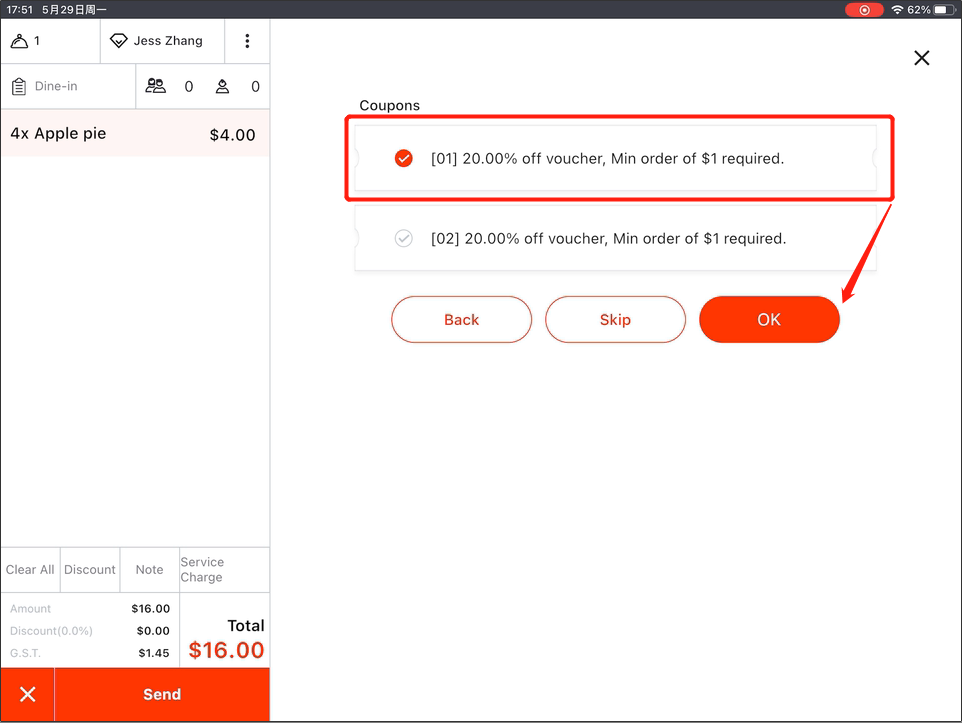Screen dimensions: 962x723
Task: Click the white X cancel order icon
Action: pos(28,694)
